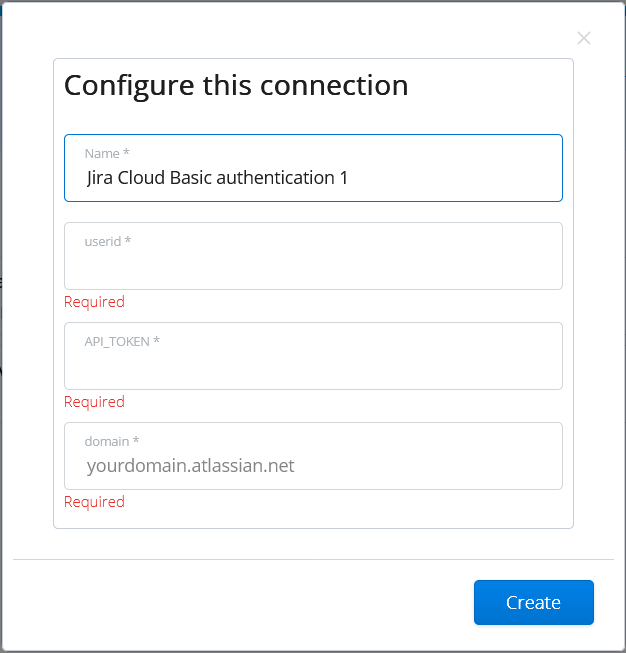
Task: Click the 'Name *' field label
Action: click(x=107, y=153)
